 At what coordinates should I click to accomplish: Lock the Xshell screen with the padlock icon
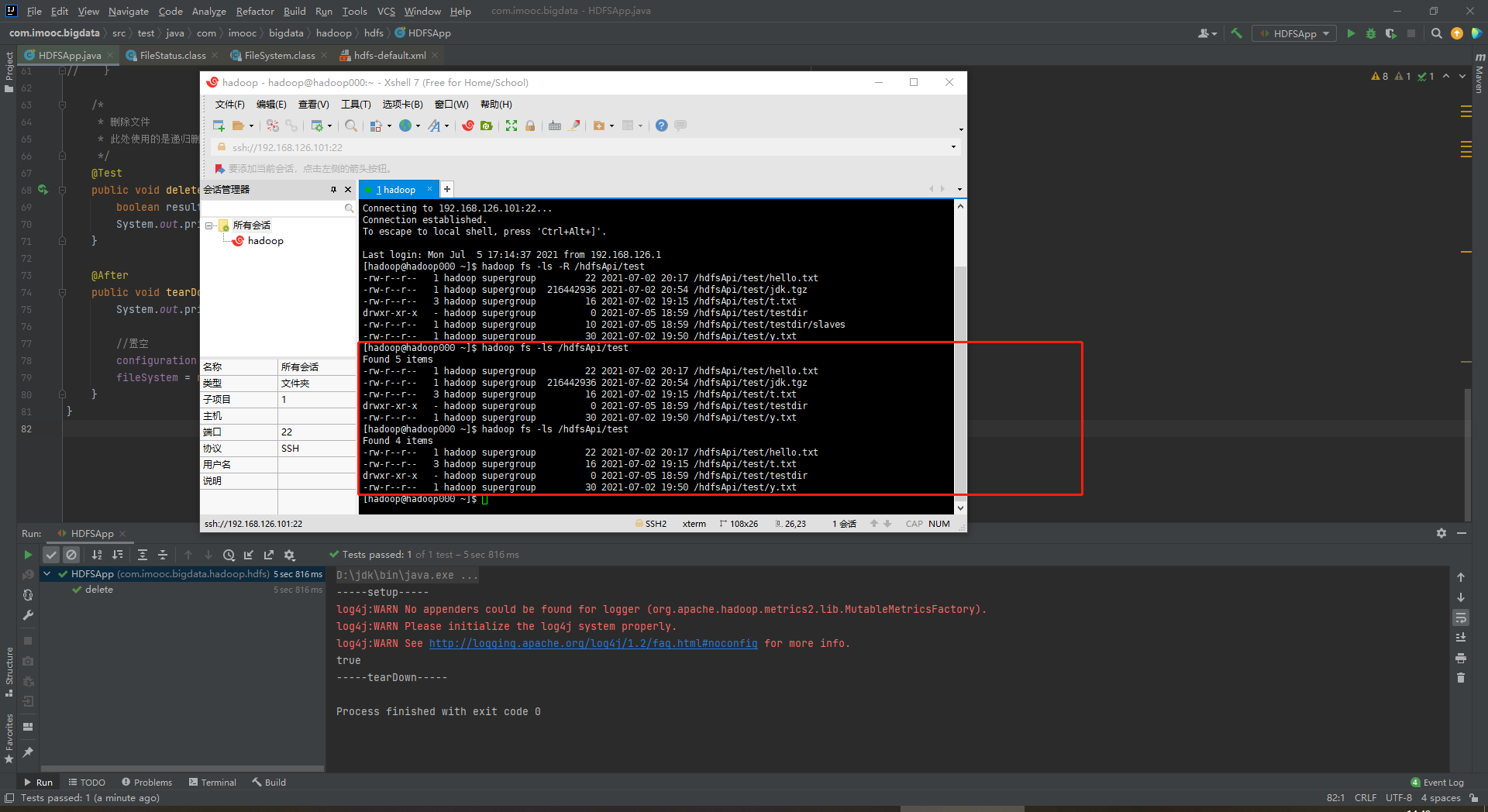pyautogui.click(x=530, y=126)
